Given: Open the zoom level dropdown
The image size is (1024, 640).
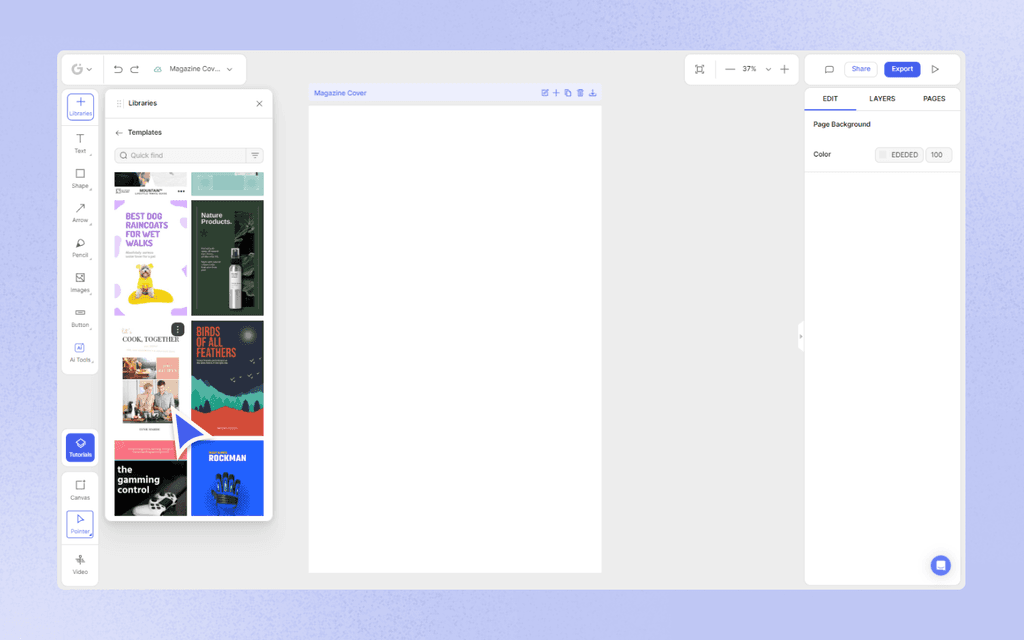Looking at the screenshot, I should point(767,69).
